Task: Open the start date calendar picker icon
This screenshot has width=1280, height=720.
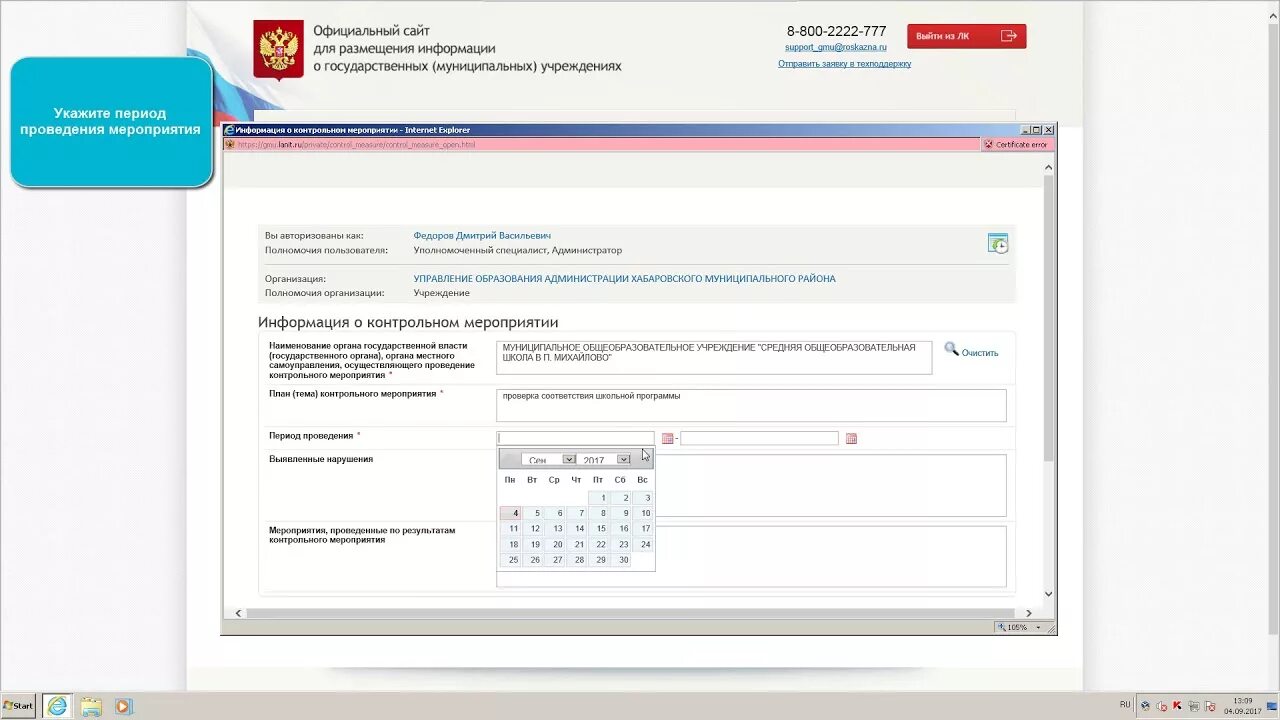Action: (x=667, y=438)
